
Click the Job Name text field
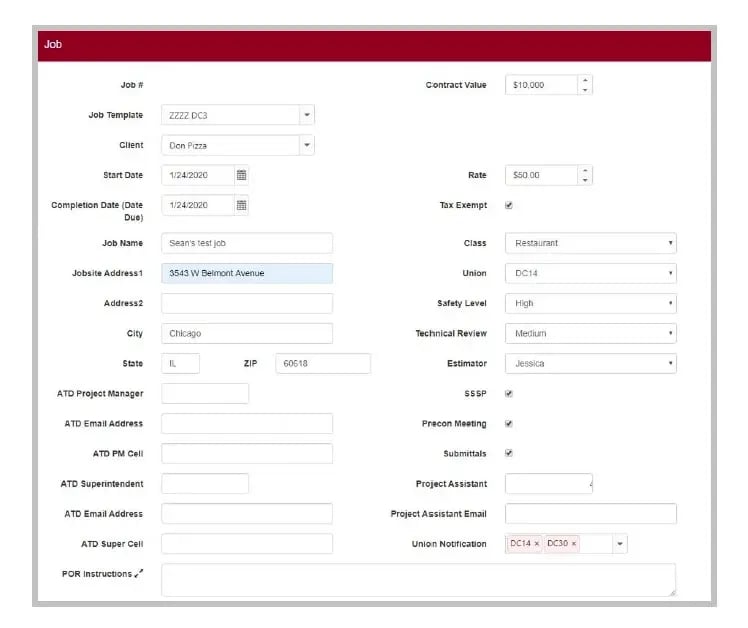click(x=246, y=243)
